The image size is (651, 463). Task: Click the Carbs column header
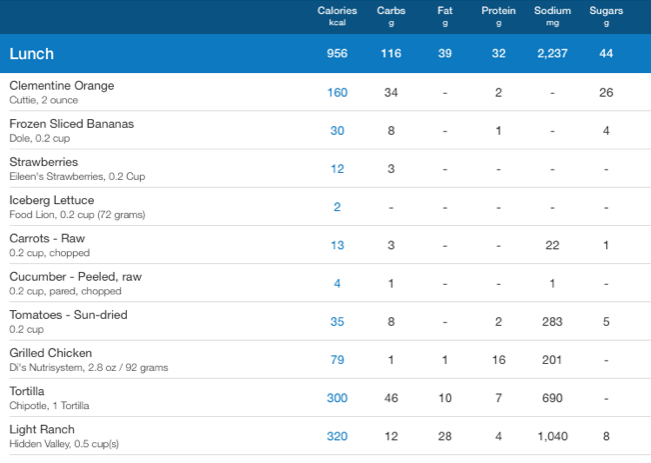click(391, 16)
